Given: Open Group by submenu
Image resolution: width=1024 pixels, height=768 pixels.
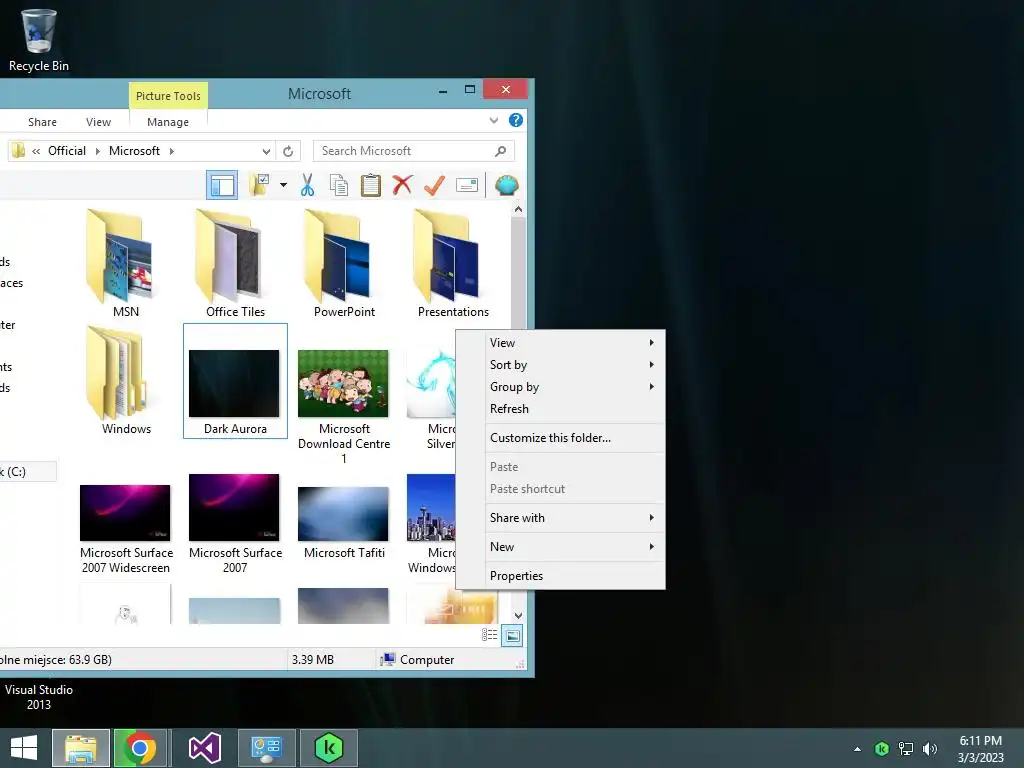Looking at the screenshot, I should tap(574, 387).
